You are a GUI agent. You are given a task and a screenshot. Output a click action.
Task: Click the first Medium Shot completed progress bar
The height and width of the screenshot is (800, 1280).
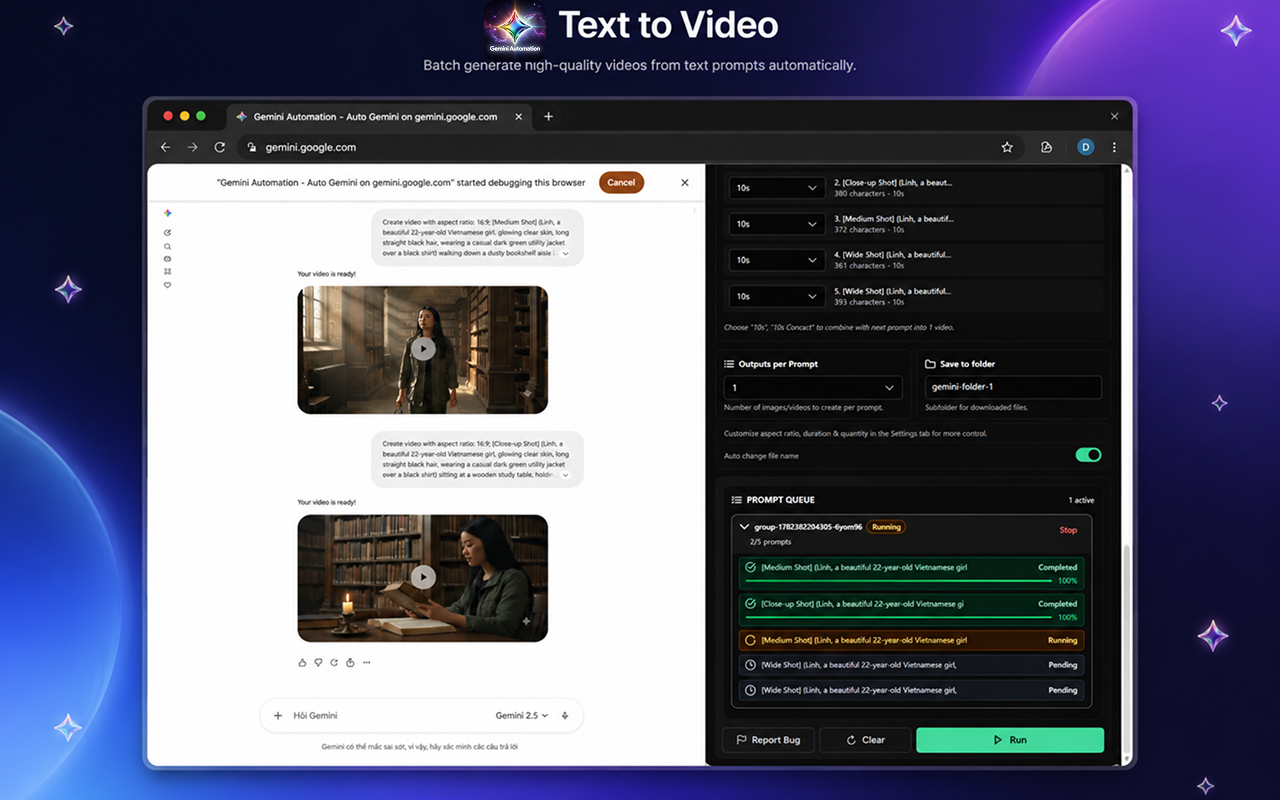(x=900, y=580)
